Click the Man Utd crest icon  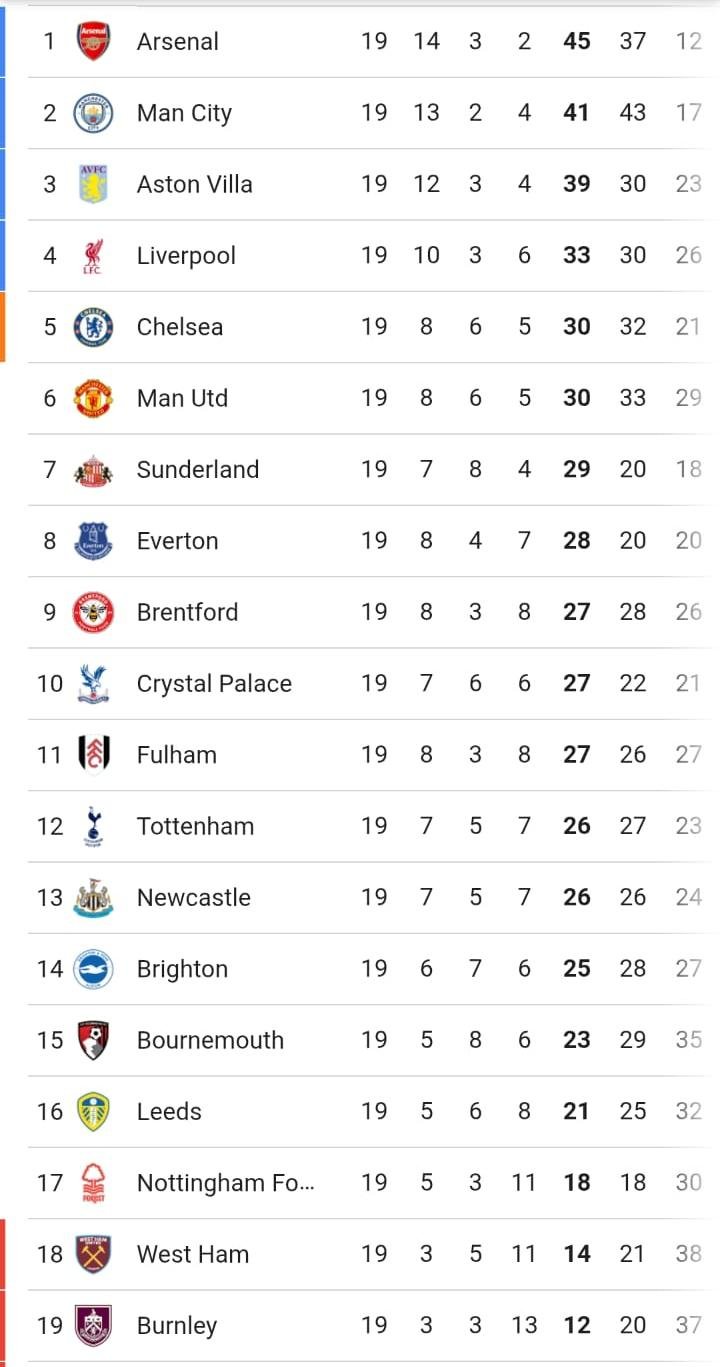click(93, 398)
